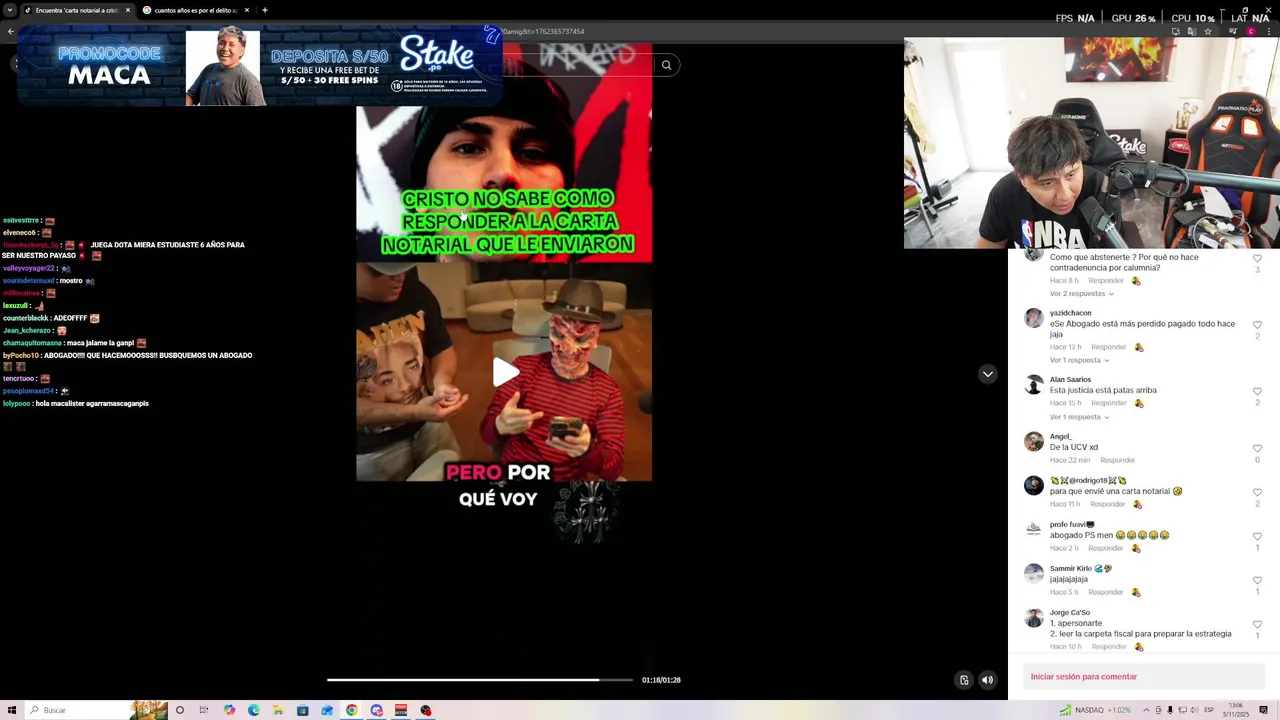Screen dimensions: 1280x720
Task: Open the Windows Start menu
Action: tap(11, 710)
